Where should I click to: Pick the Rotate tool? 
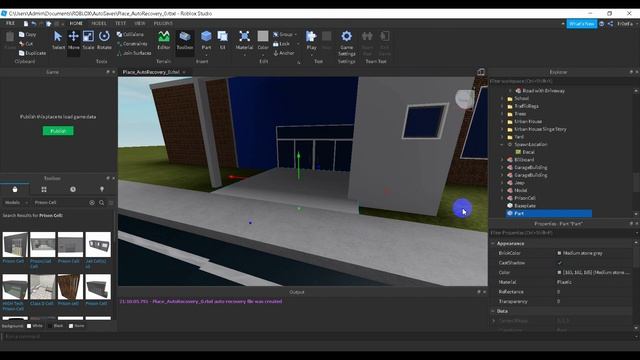[104, 40]
